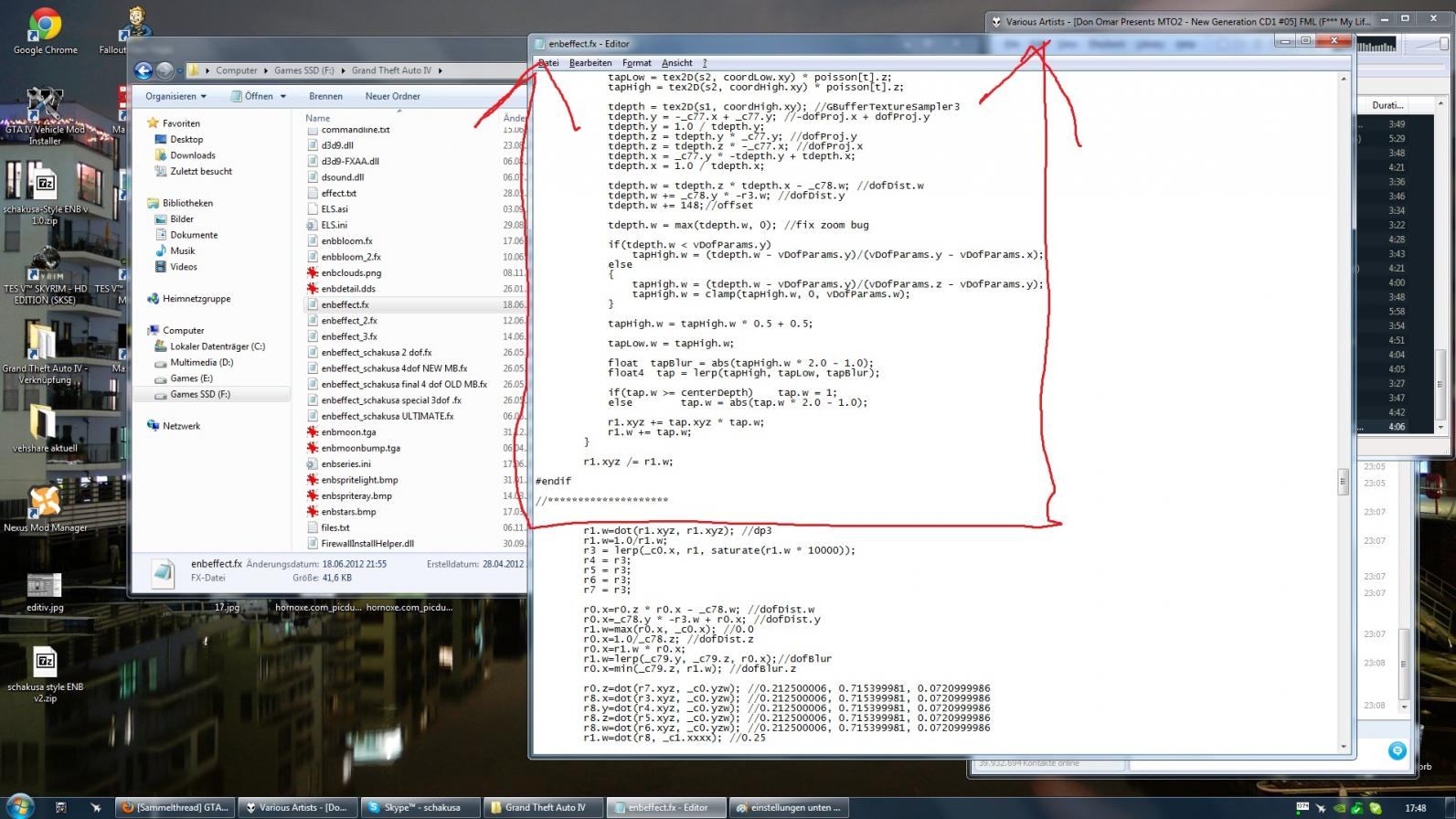Open Organisieren dropdown in Explorer toolbar
The height and width of the screenshot is (819, 1456).
175,96
